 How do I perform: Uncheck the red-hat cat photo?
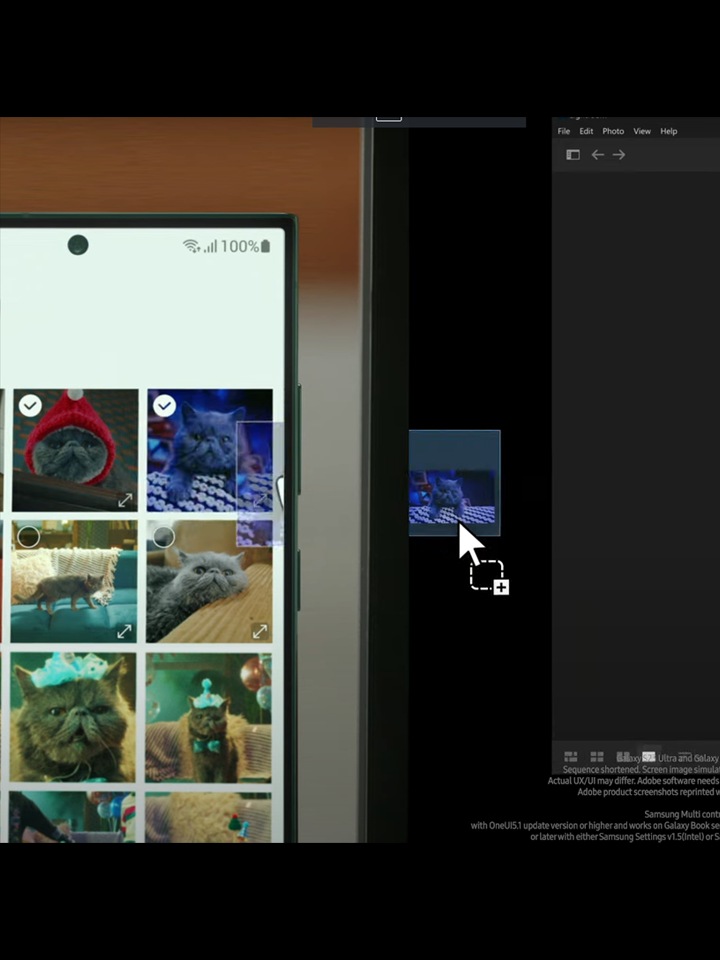(30, 405)
